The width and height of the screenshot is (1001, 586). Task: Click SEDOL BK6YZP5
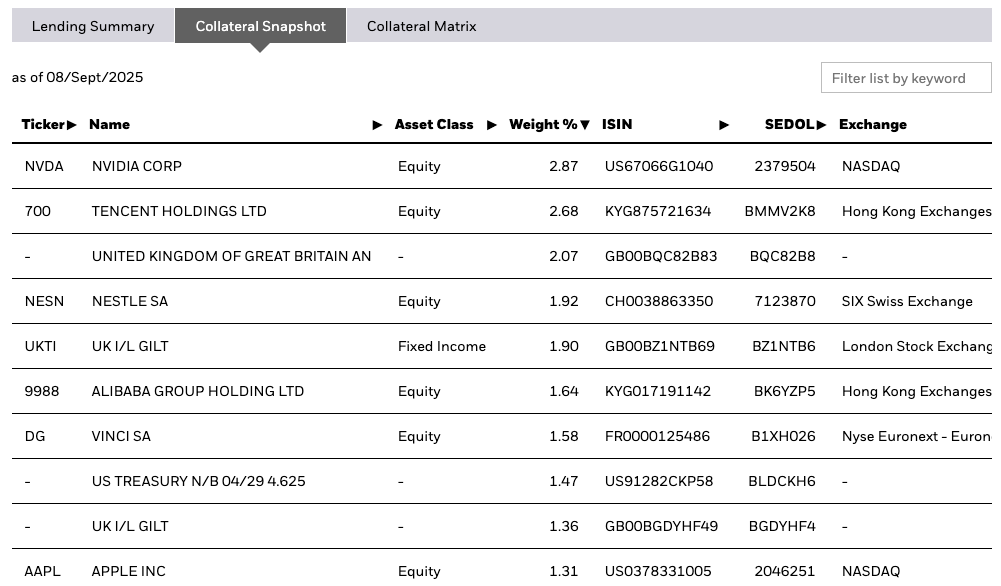[x=784, y=391]
